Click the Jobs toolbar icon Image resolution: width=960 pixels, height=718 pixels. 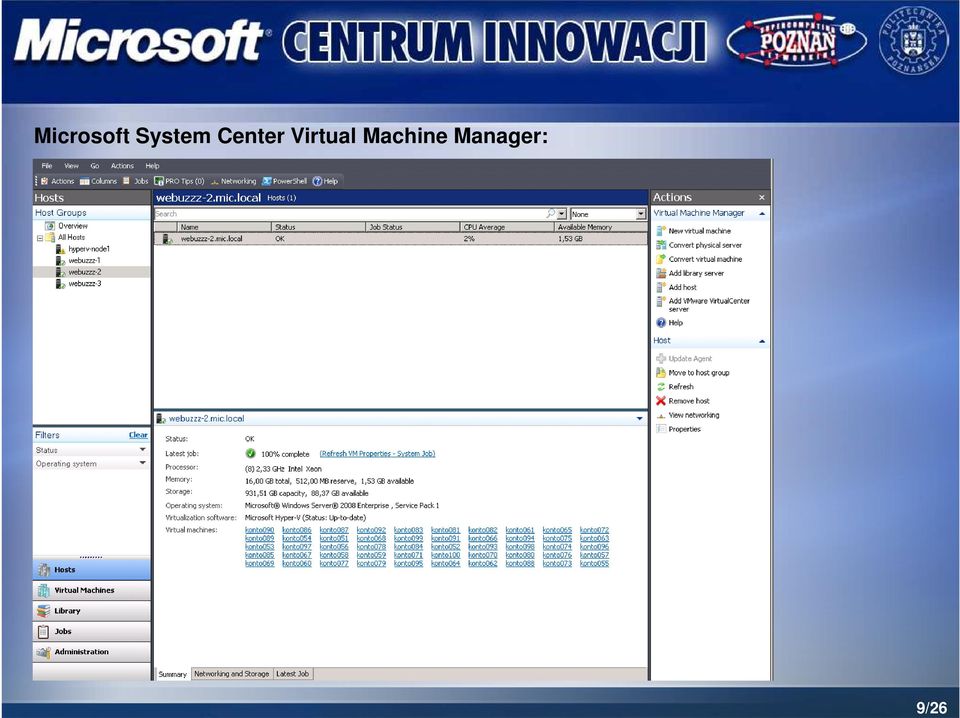point(135,181)
